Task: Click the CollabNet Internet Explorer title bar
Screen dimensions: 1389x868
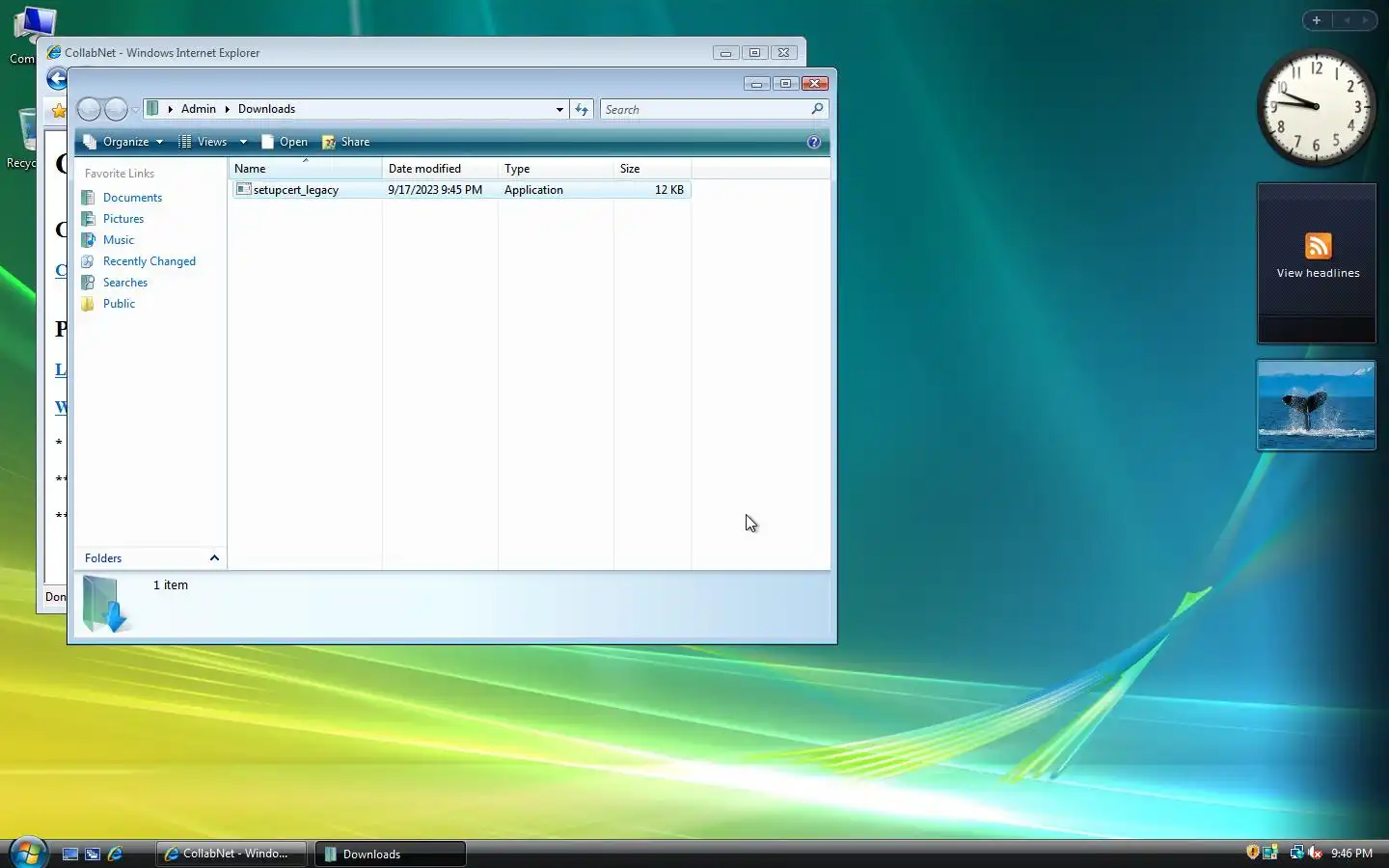Action: [376, 53]
